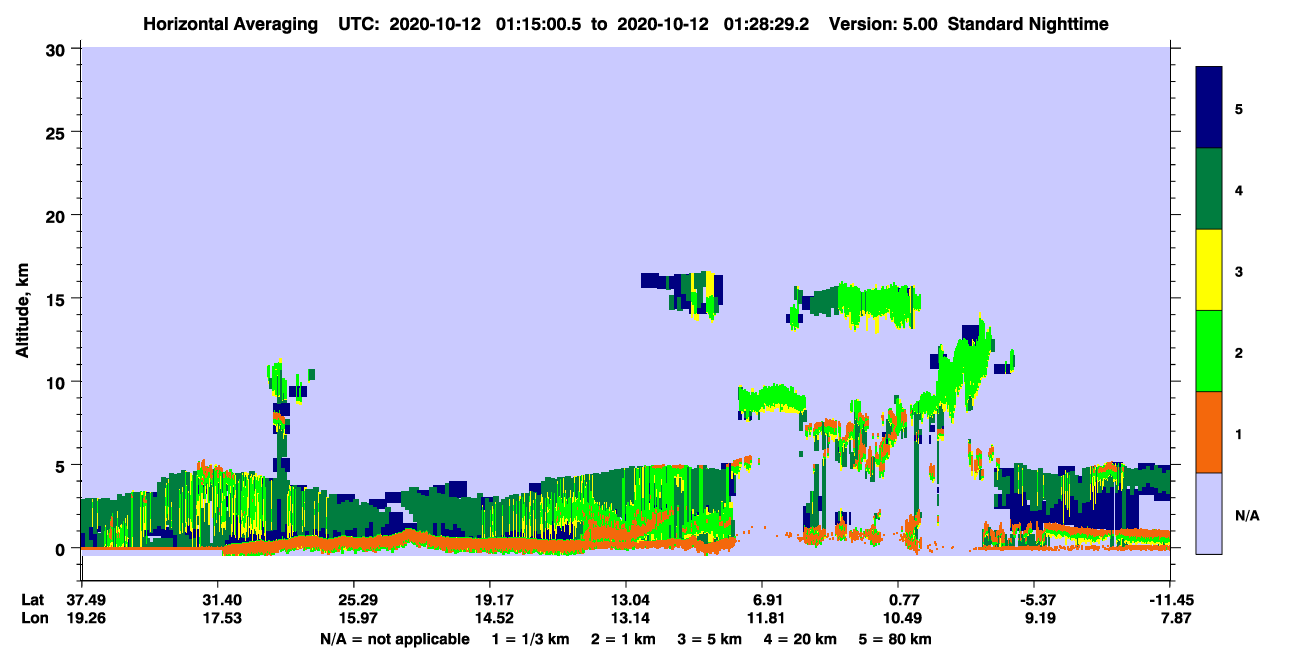Click the colorbar number label 3

click(x=1239, y=271)
